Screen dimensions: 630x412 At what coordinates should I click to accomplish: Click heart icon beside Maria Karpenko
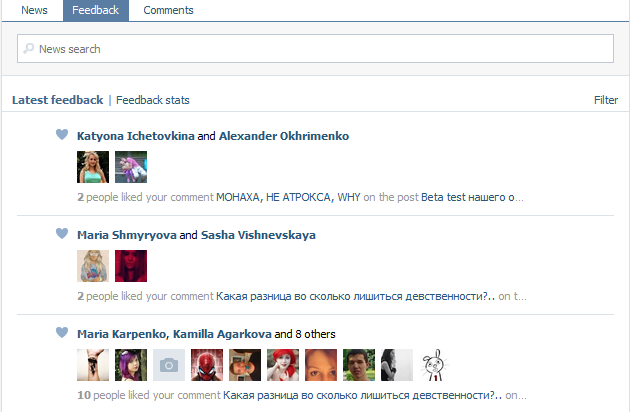62,332
